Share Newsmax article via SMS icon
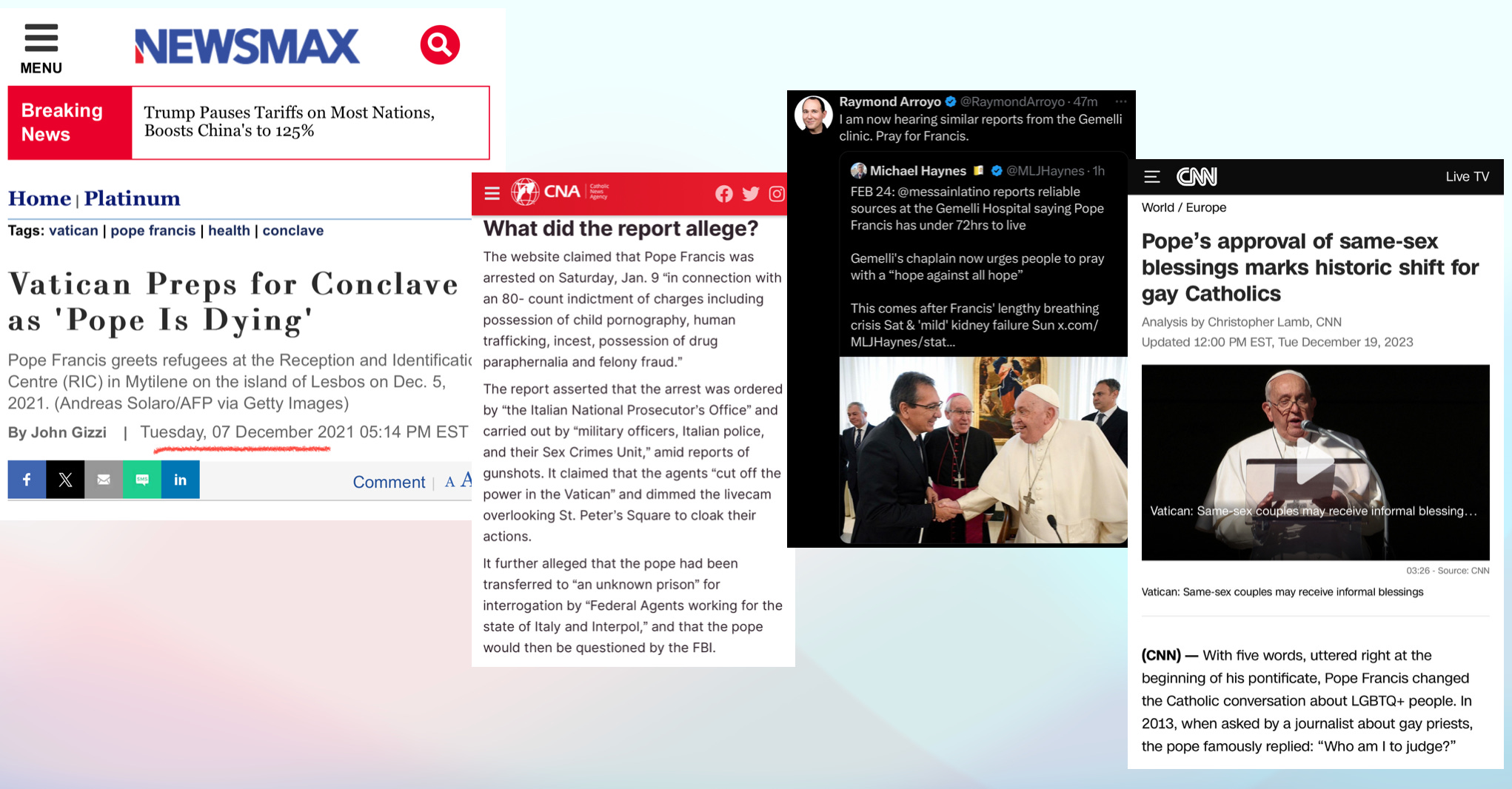The width and height of the screenshot is (1512, 789). click(x=142, y=480)
